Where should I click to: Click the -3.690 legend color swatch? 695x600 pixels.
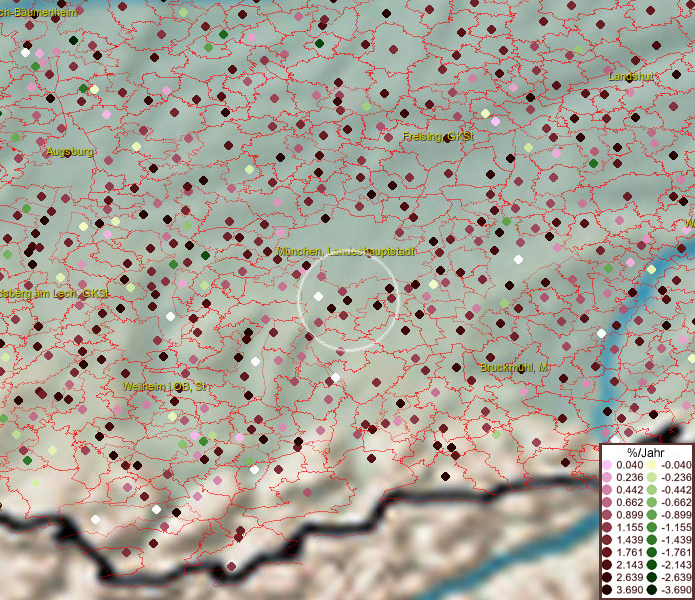(652, 590)
